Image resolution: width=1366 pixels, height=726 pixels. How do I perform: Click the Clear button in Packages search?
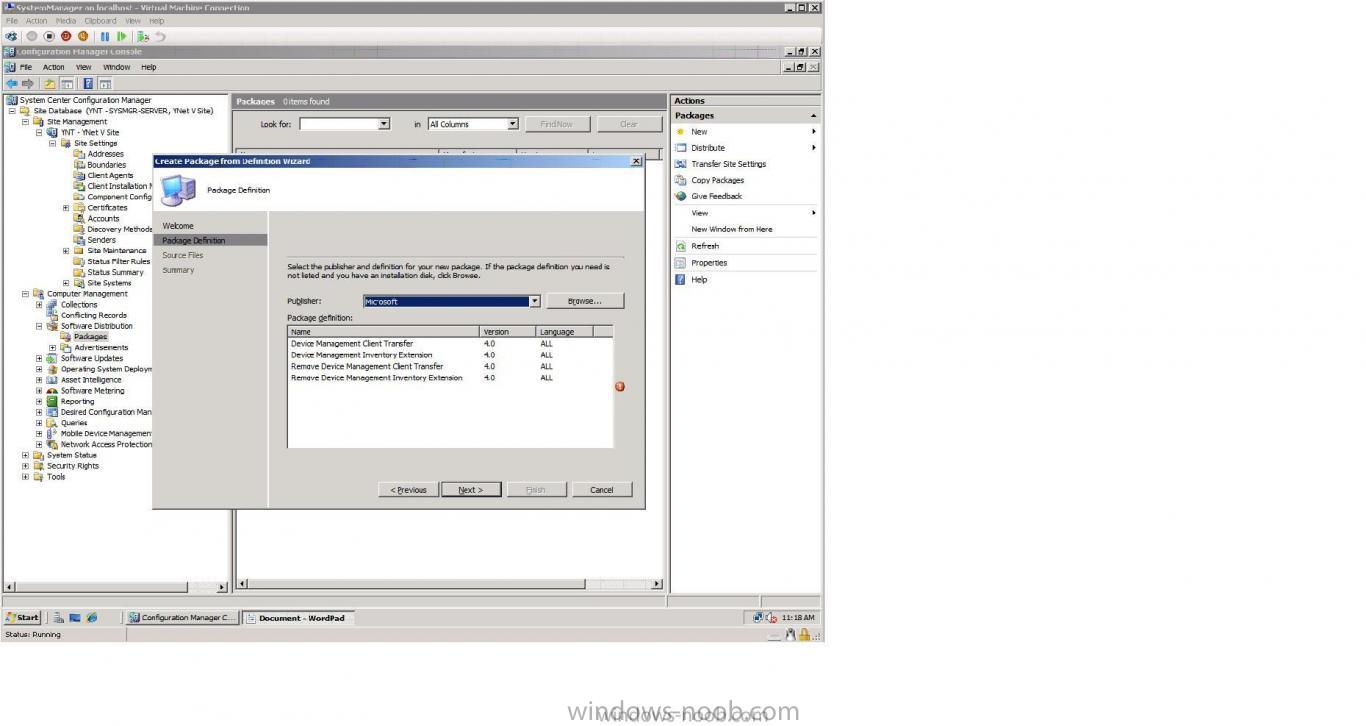pyautogui.click(x=629, y=124)
